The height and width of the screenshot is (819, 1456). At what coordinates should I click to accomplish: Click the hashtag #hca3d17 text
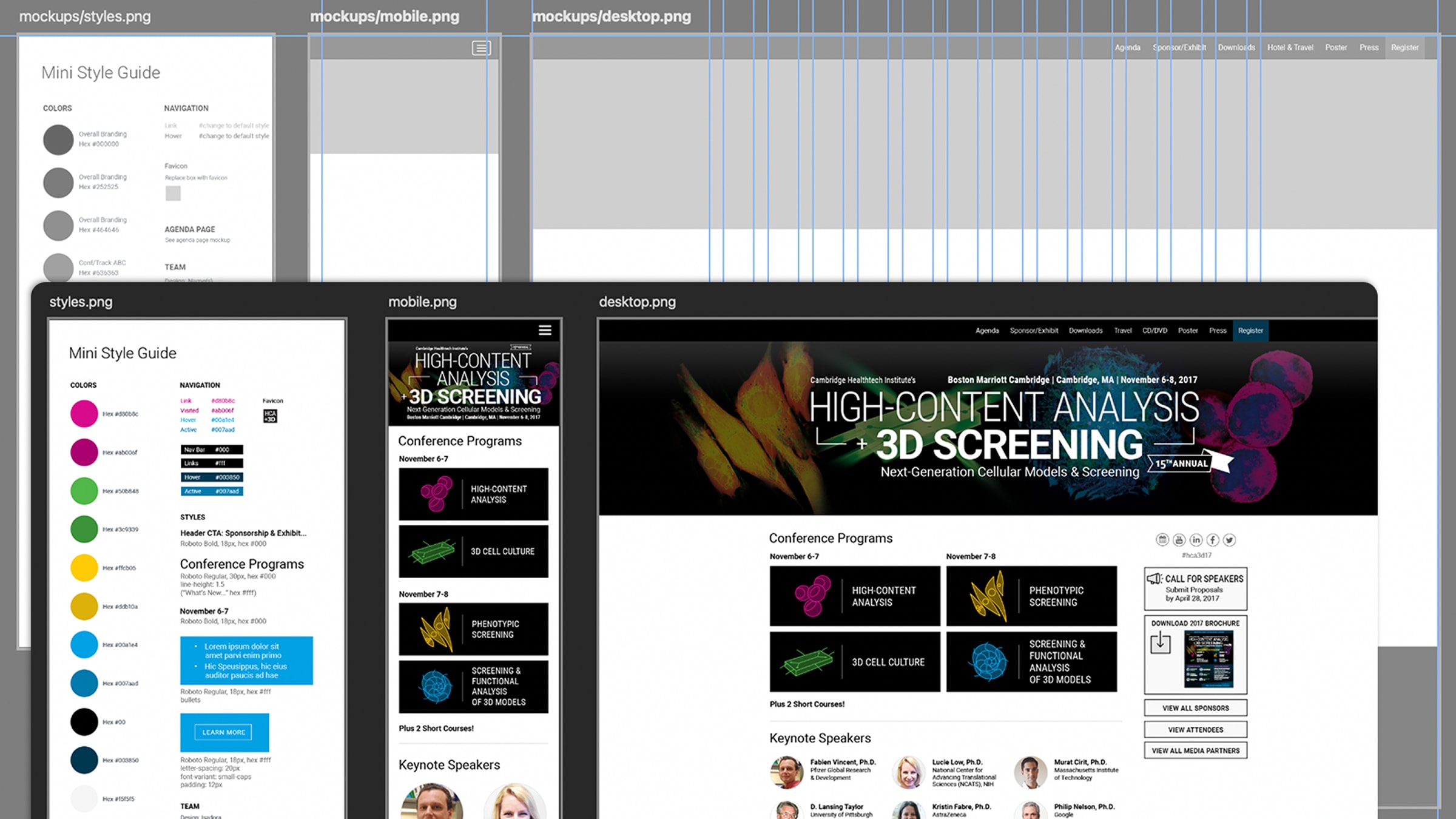tap(1196, 555)
